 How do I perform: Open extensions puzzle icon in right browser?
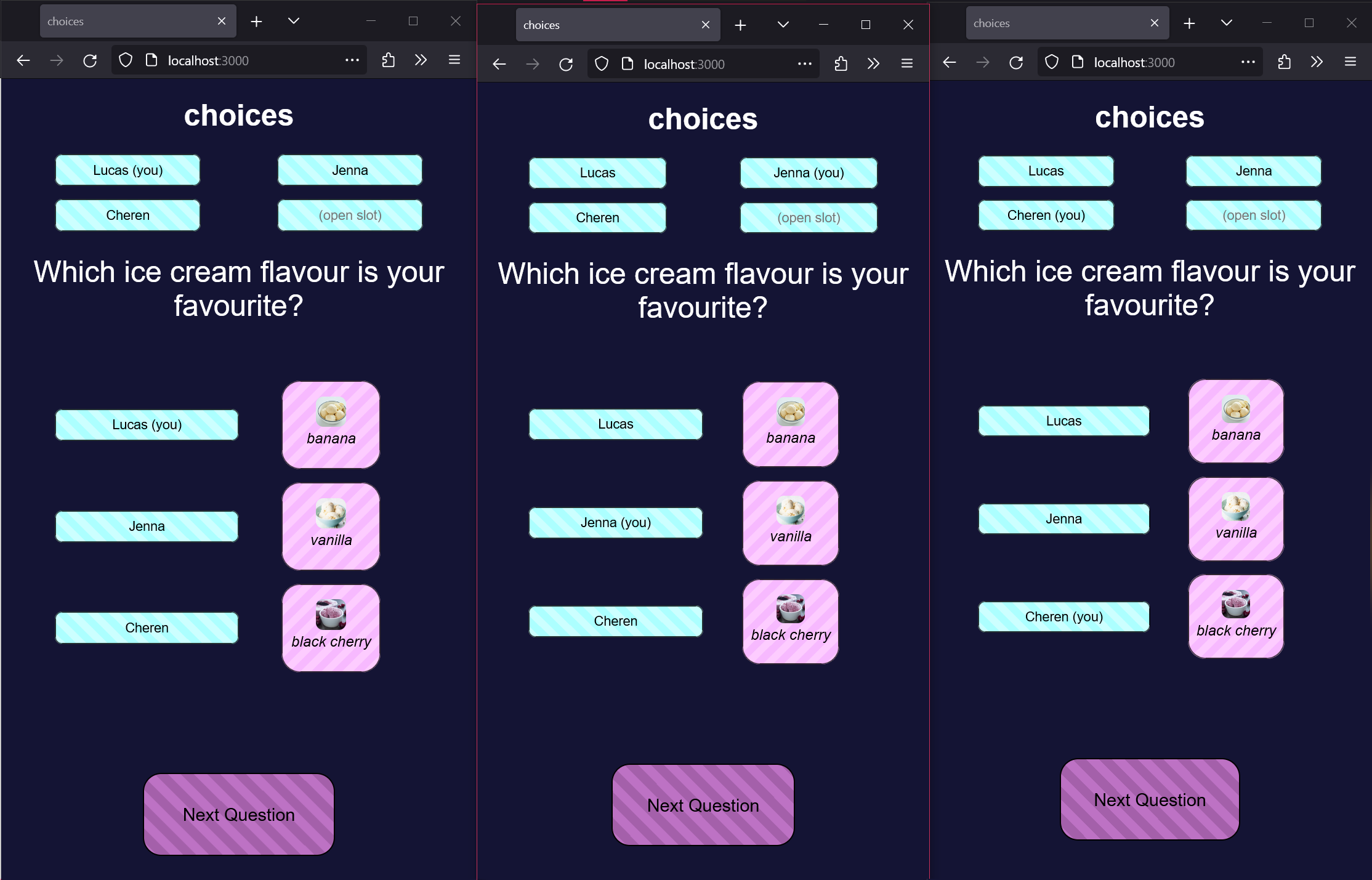[x=1284, y=62]
